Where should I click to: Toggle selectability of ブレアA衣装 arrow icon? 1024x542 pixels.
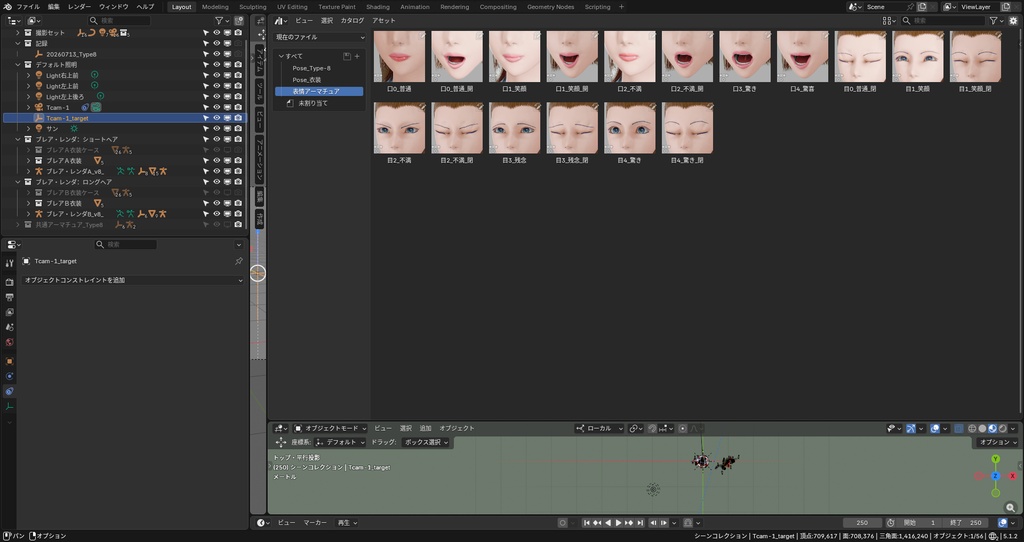[x=206, y=161]
